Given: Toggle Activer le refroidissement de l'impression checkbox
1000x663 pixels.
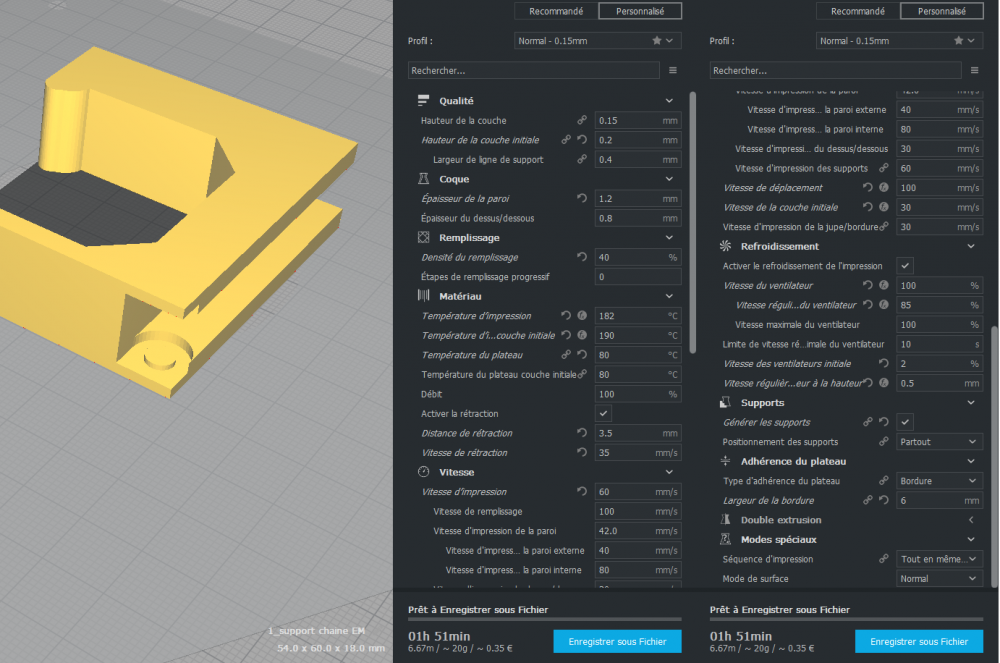Looking at the screenshot, I should pyautogui.click(x=904, y=266).
